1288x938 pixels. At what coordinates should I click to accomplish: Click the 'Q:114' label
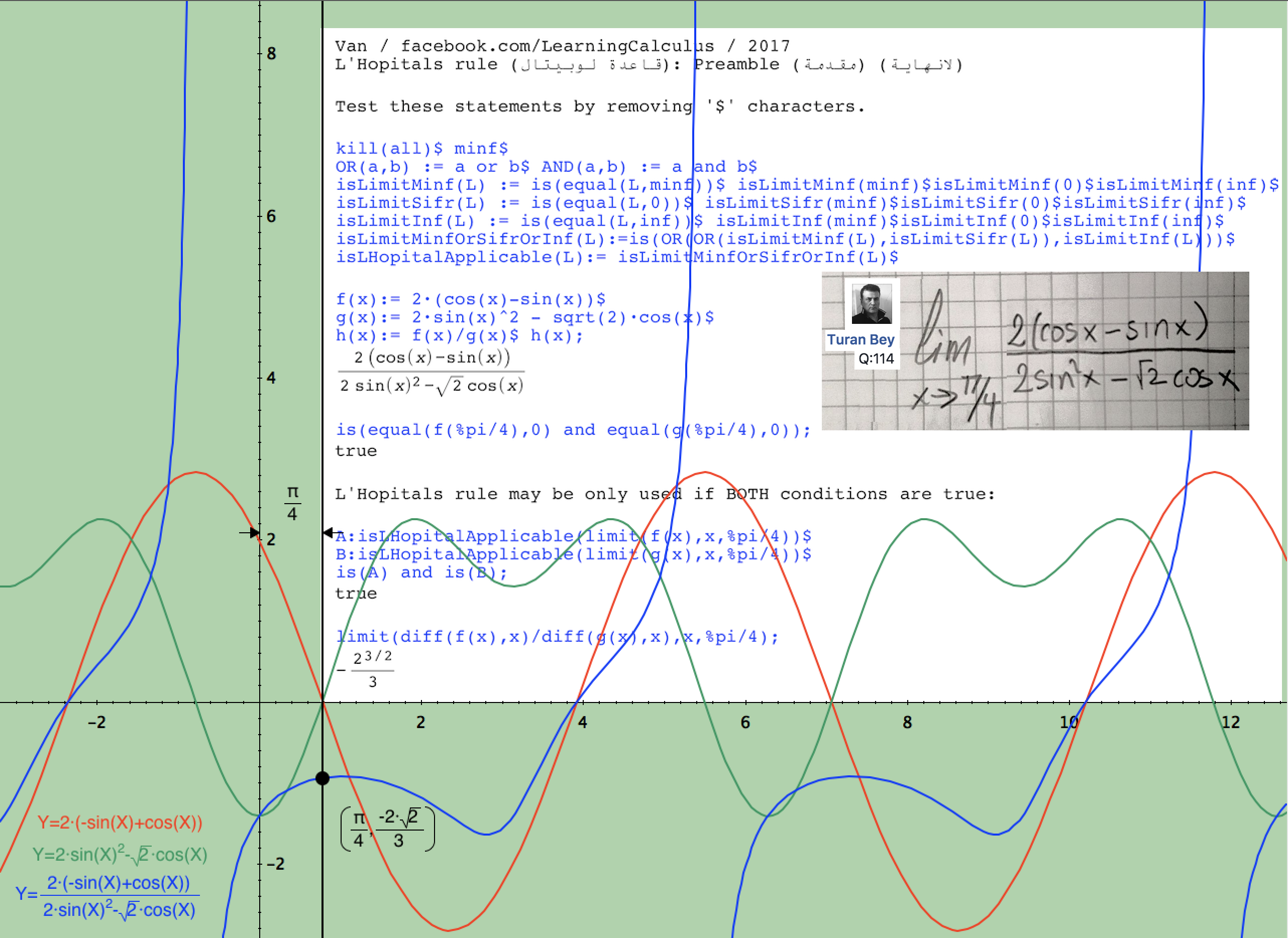[876, 359]
